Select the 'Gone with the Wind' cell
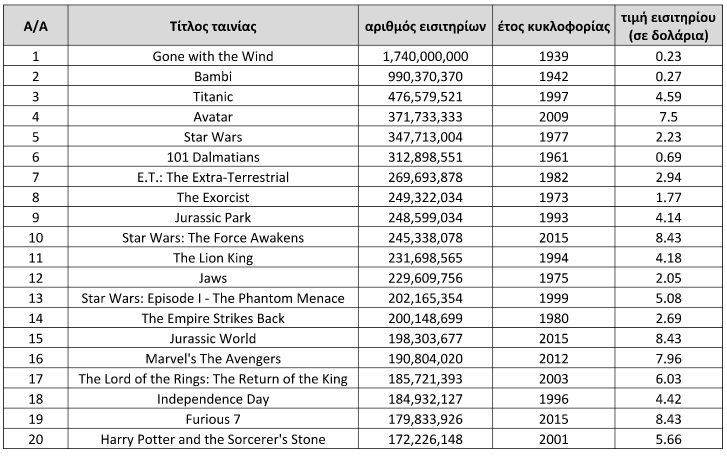The height and width of the screenshot is (456, 727). (212, 57)
